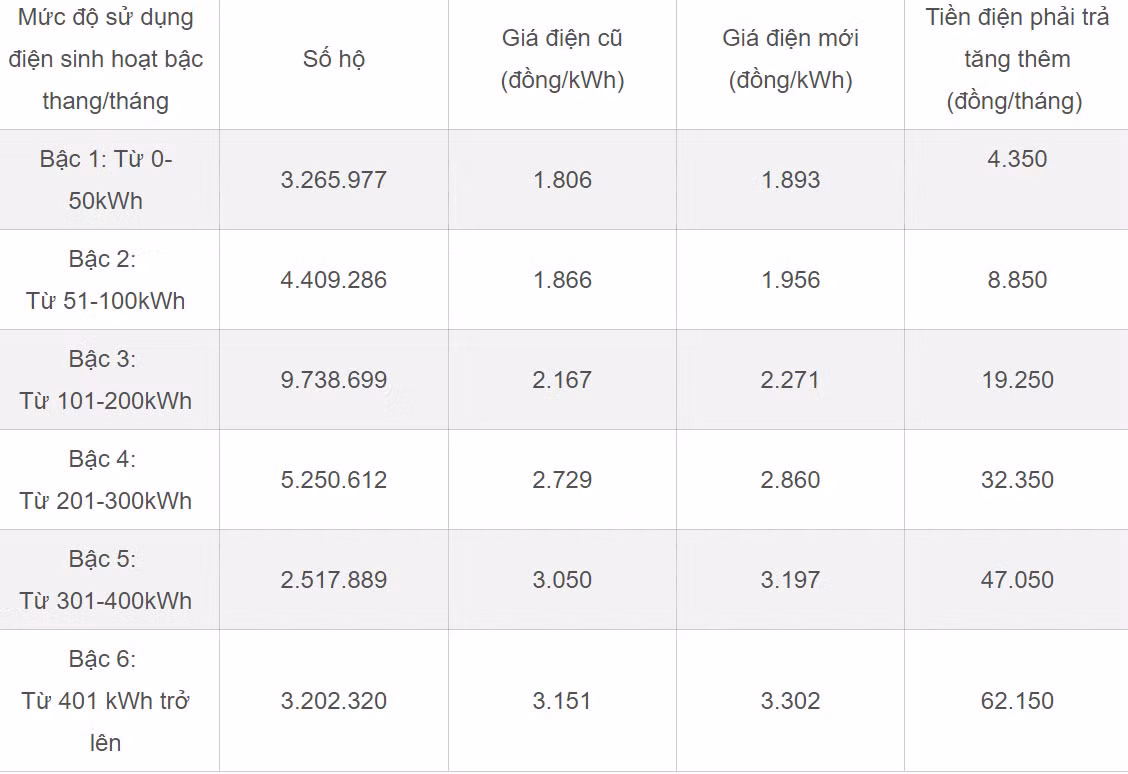Select the value 9.738.699 in Số hộ
Image resolution: width=1128 pixels, height=774 pixels.
[334, 380]
